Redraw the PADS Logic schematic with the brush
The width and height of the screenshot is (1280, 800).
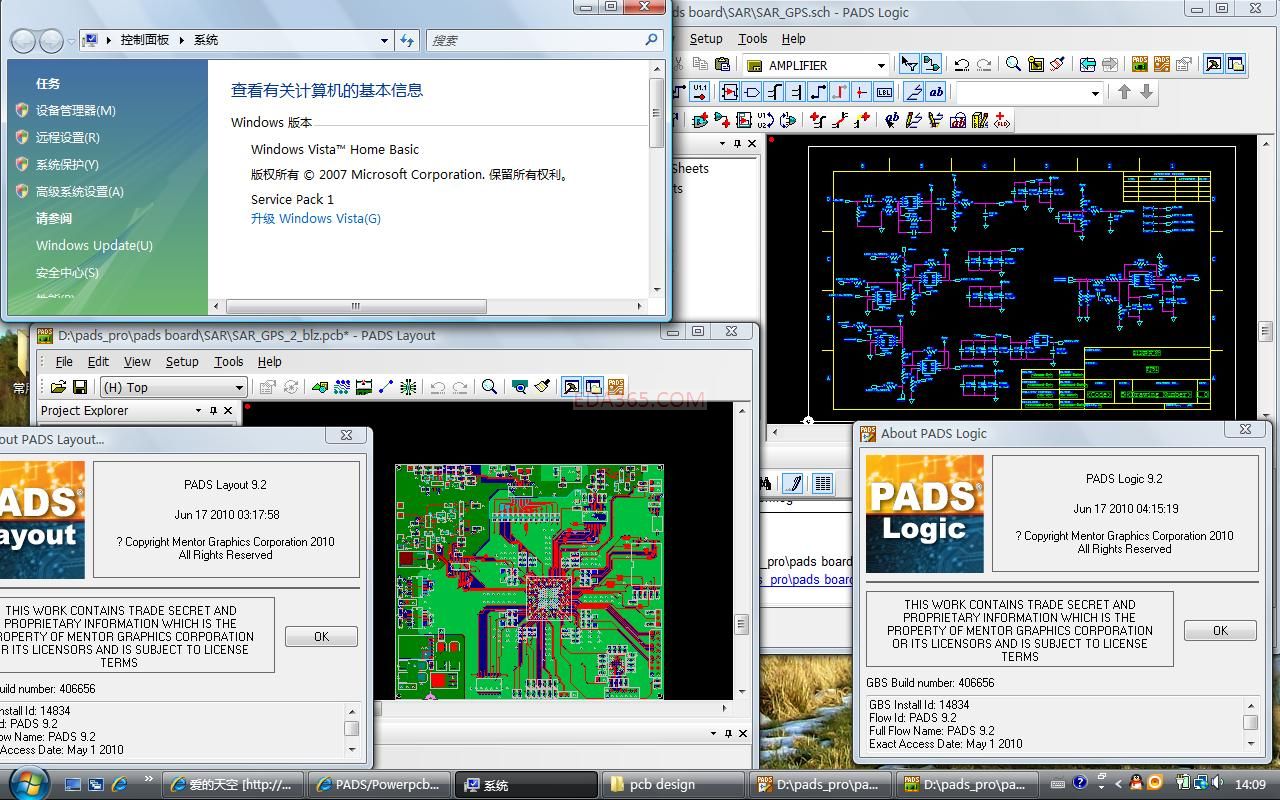pyautogui.click(x=1057, y=64)
